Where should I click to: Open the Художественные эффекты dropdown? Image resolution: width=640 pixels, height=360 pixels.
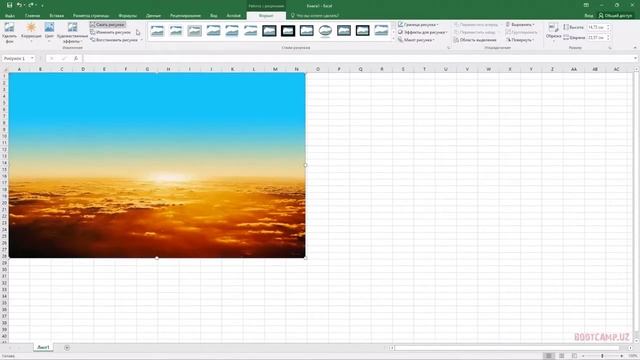click(72, 33)
